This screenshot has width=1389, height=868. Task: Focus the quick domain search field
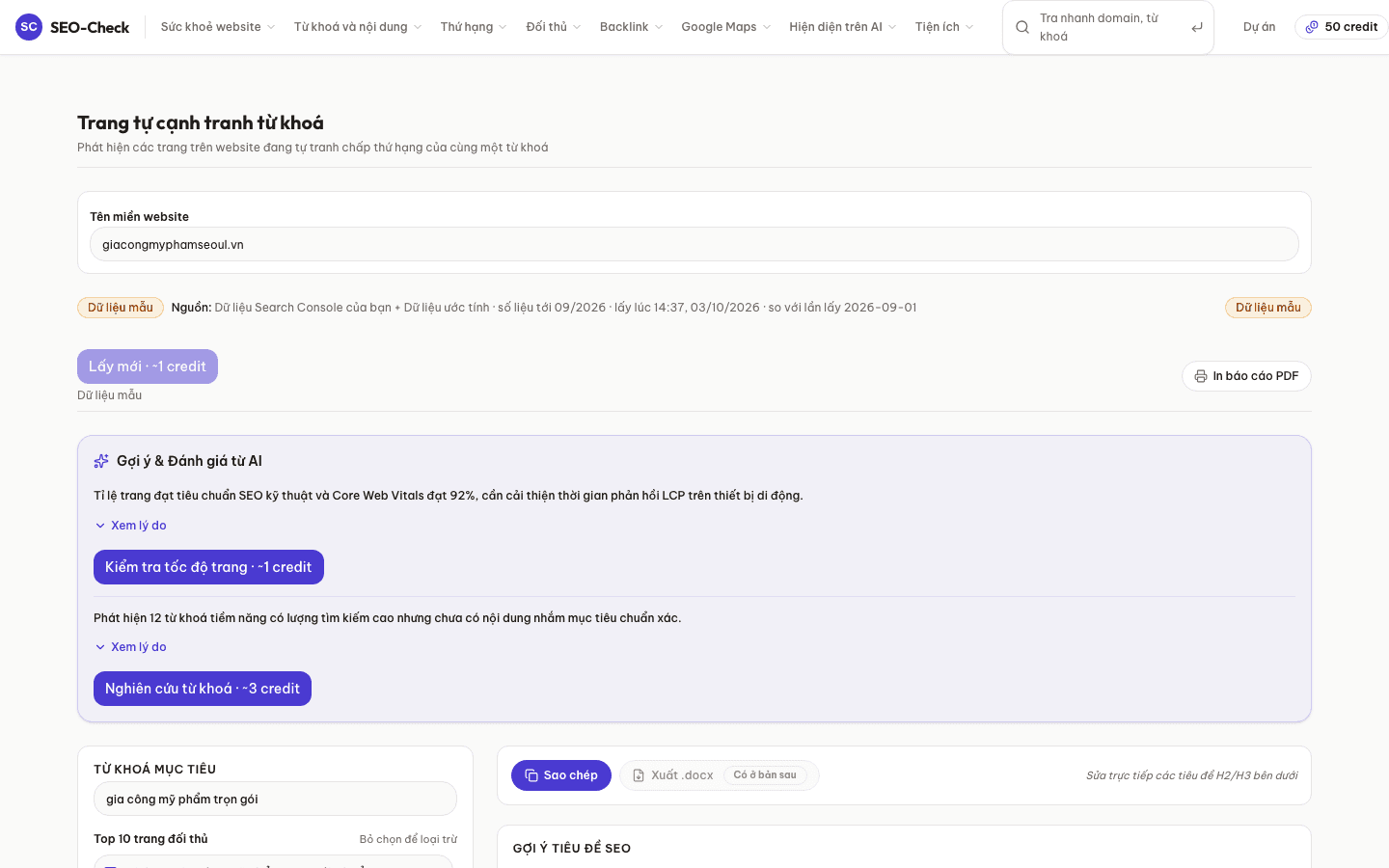click(1108, 27)
